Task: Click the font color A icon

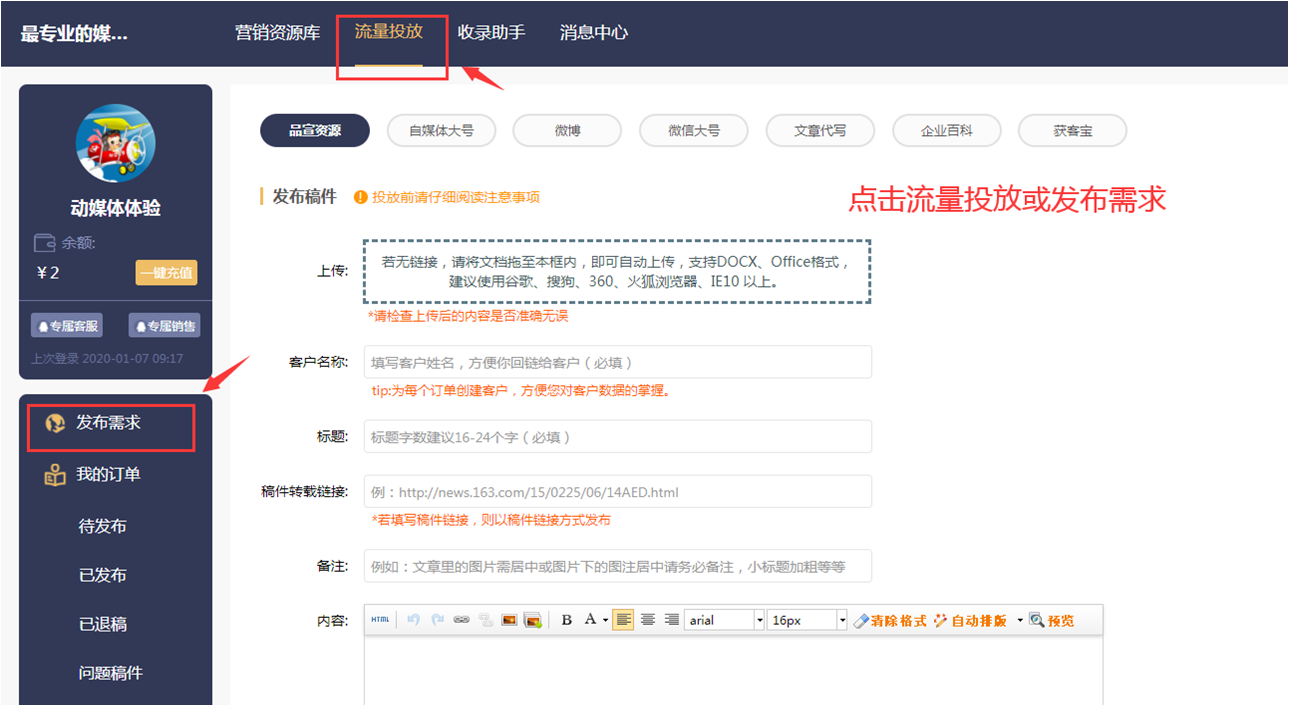Action: pyautogui.click(x=590, y=620)
